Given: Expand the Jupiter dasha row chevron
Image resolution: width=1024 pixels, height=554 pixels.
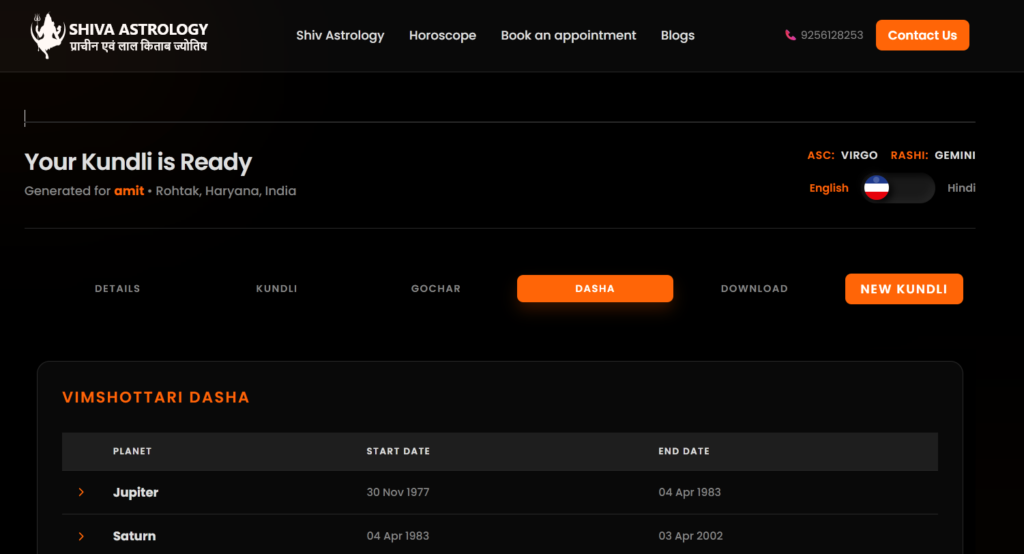Looking at the screenshot, I should click(x=81, y=492).
